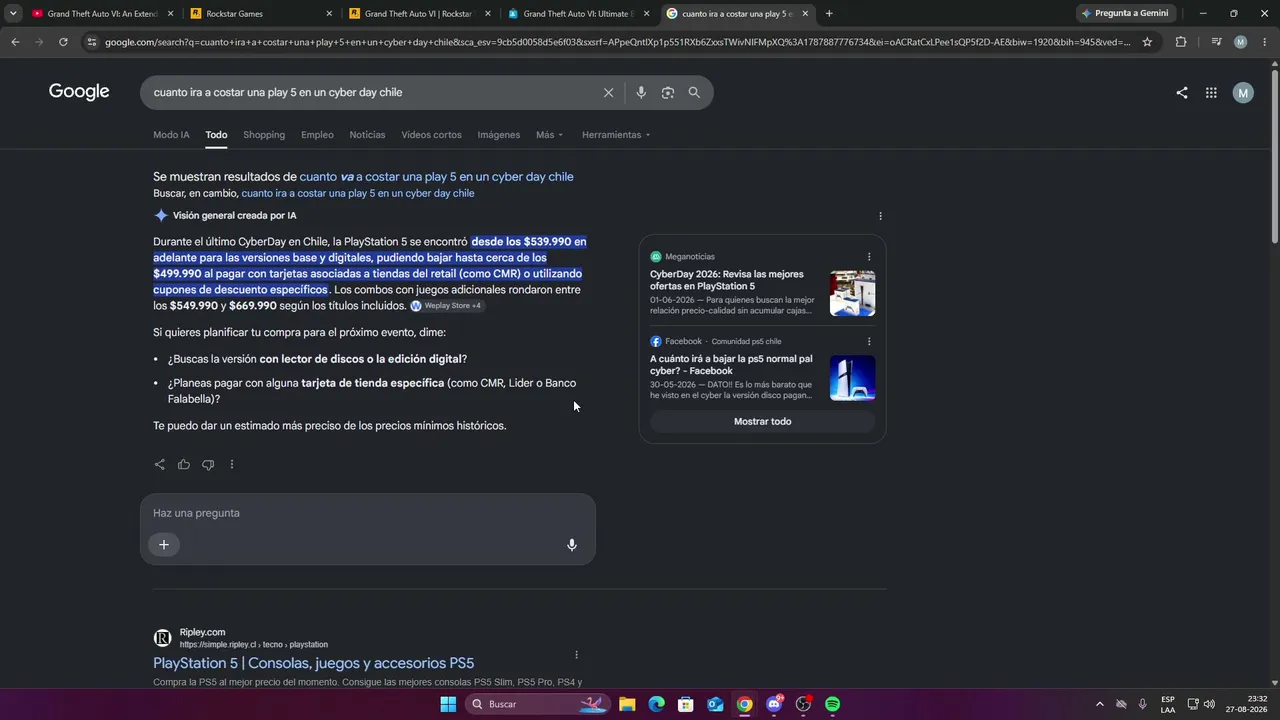Screen dimensions: 1280x720
Task: Click the Mostrar todo sources button
Action: pos(762,422)
